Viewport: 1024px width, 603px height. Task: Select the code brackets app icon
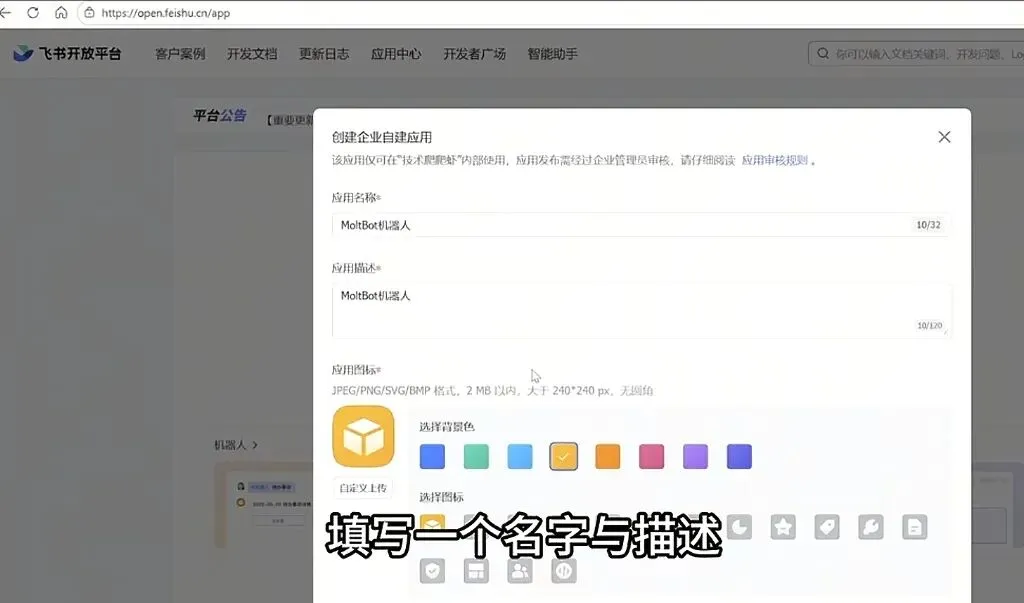point(564,571)
